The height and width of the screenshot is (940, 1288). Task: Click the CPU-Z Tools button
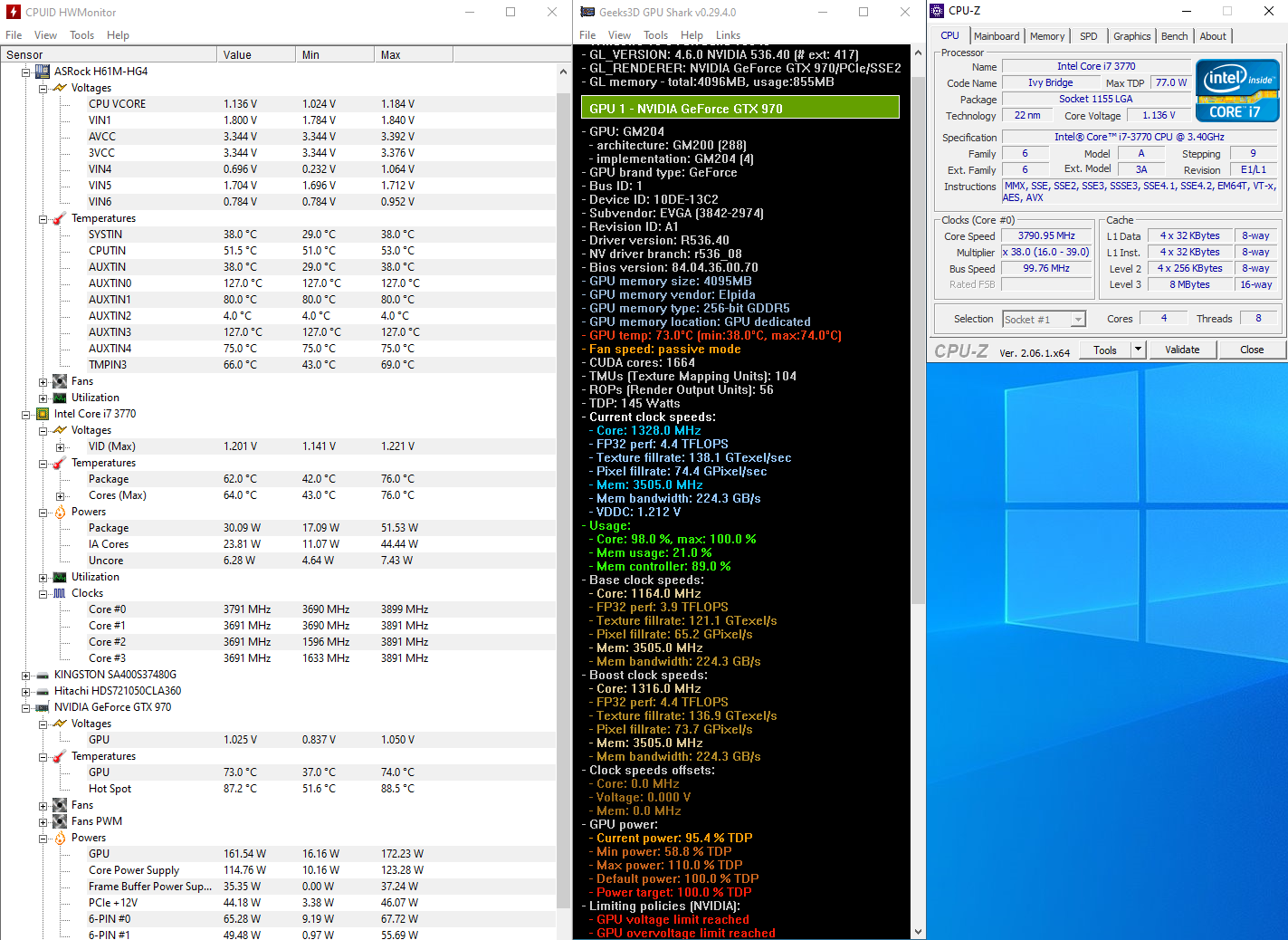click(x=1105, y=350)
